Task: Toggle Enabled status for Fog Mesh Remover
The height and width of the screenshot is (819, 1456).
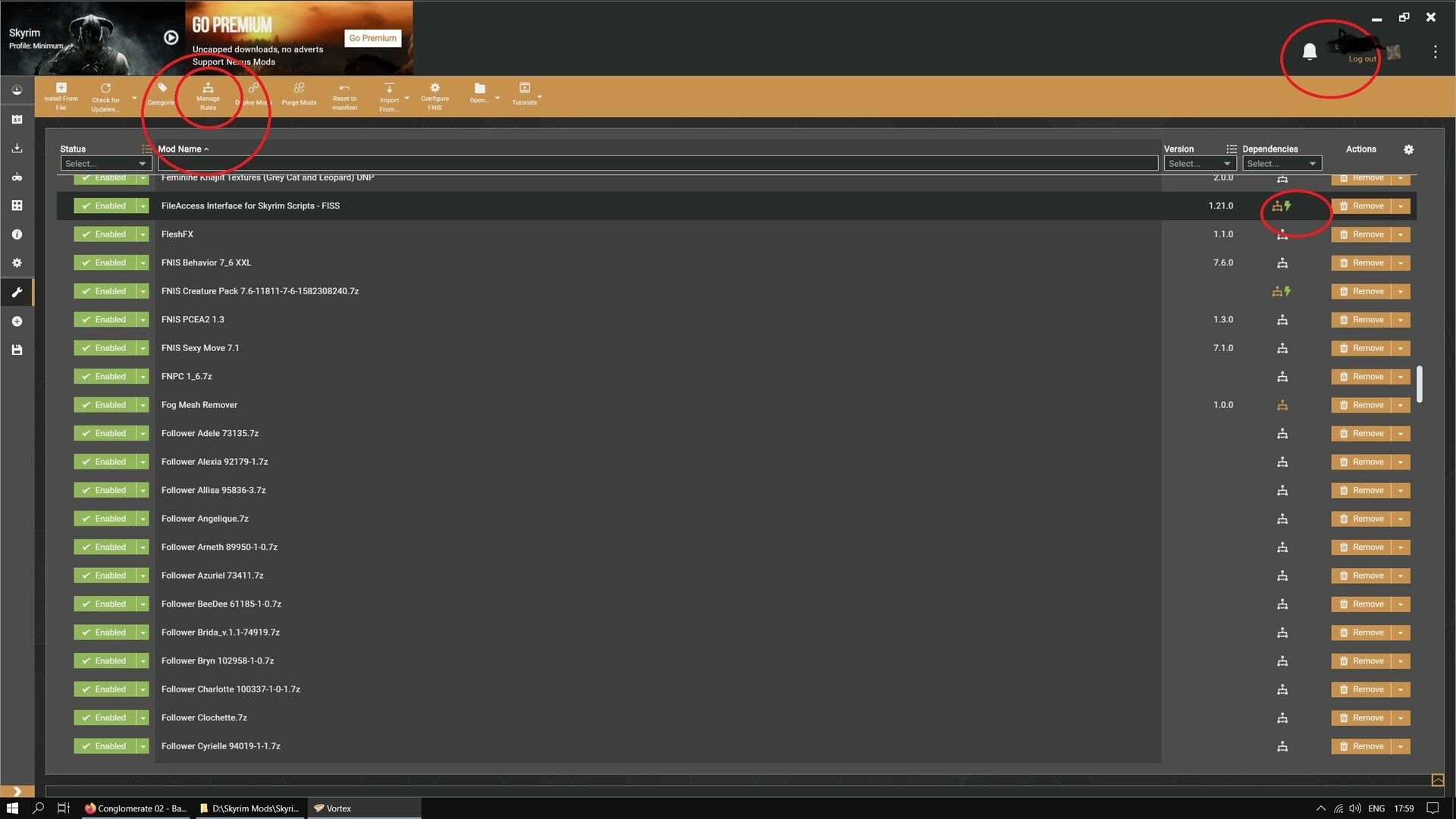Action: [x=105, y=405]
